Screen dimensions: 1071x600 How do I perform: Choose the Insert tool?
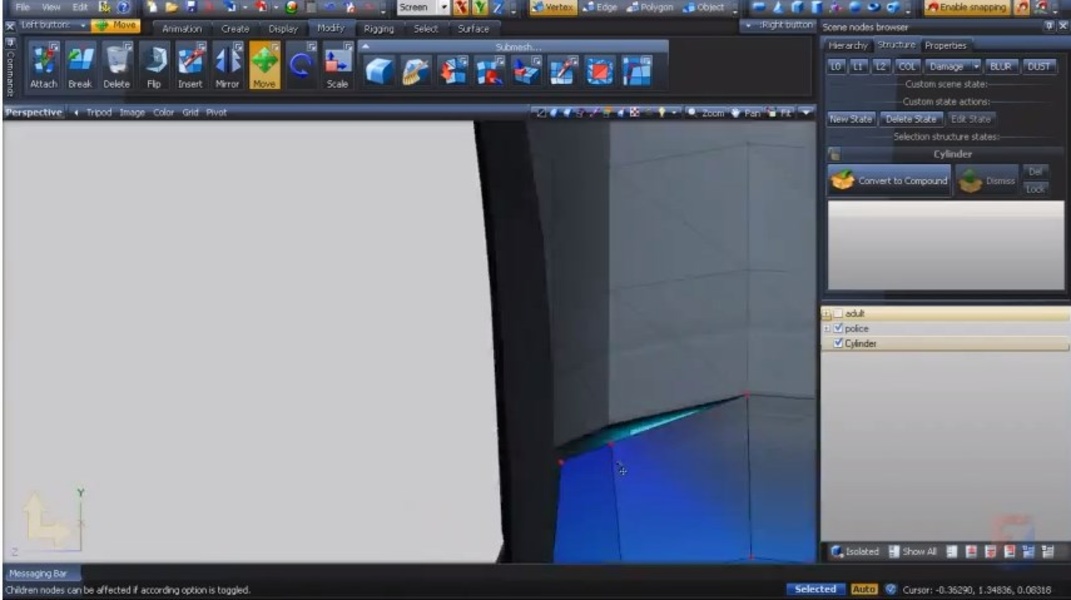click(x=190, y=65)
